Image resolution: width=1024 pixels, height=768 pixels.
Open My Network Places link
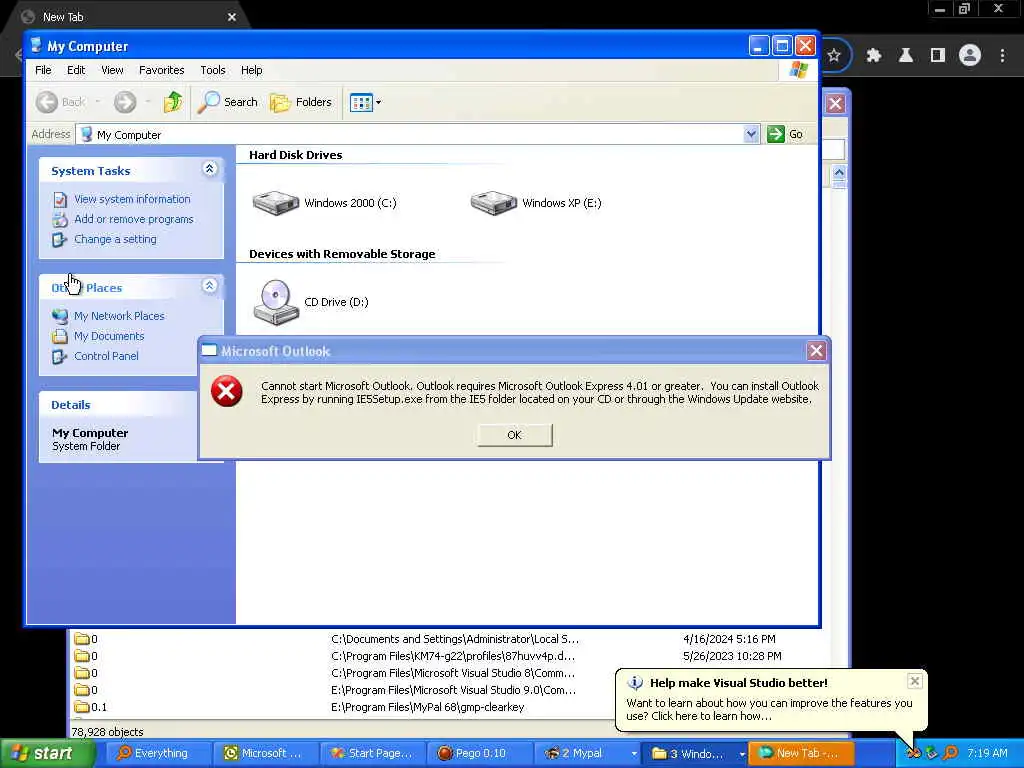pos(119,316)
